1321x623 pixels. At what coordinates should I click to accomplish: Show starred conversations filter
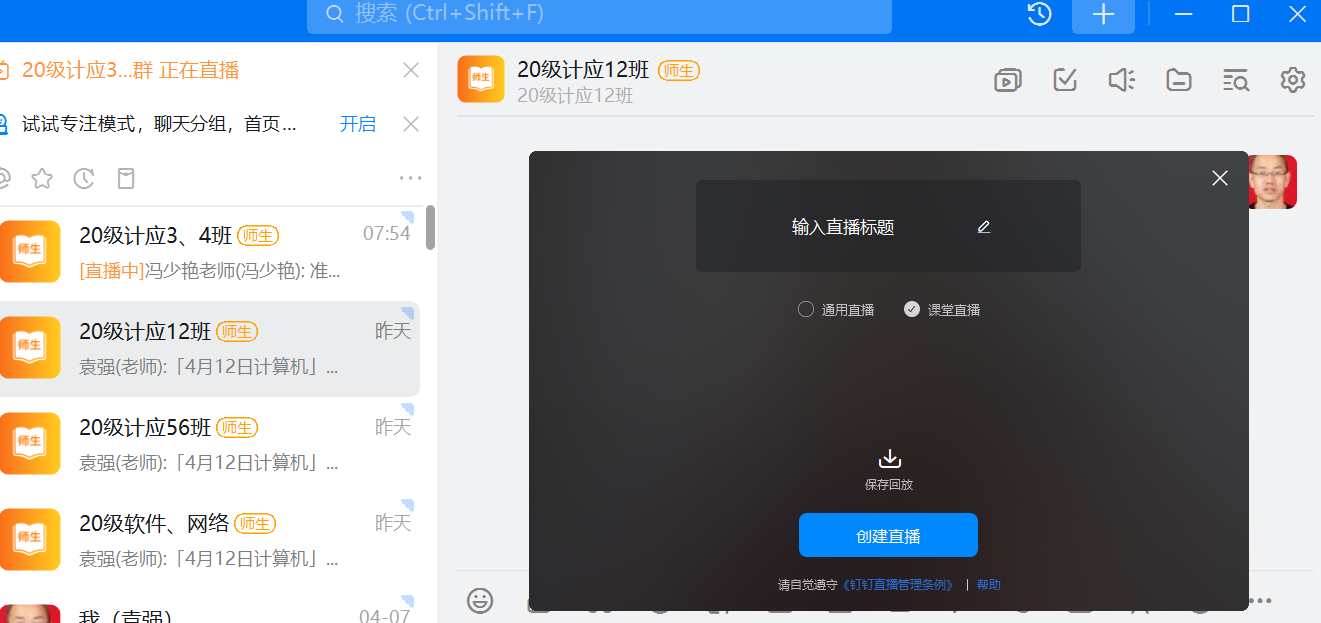[x=42, y=179]
